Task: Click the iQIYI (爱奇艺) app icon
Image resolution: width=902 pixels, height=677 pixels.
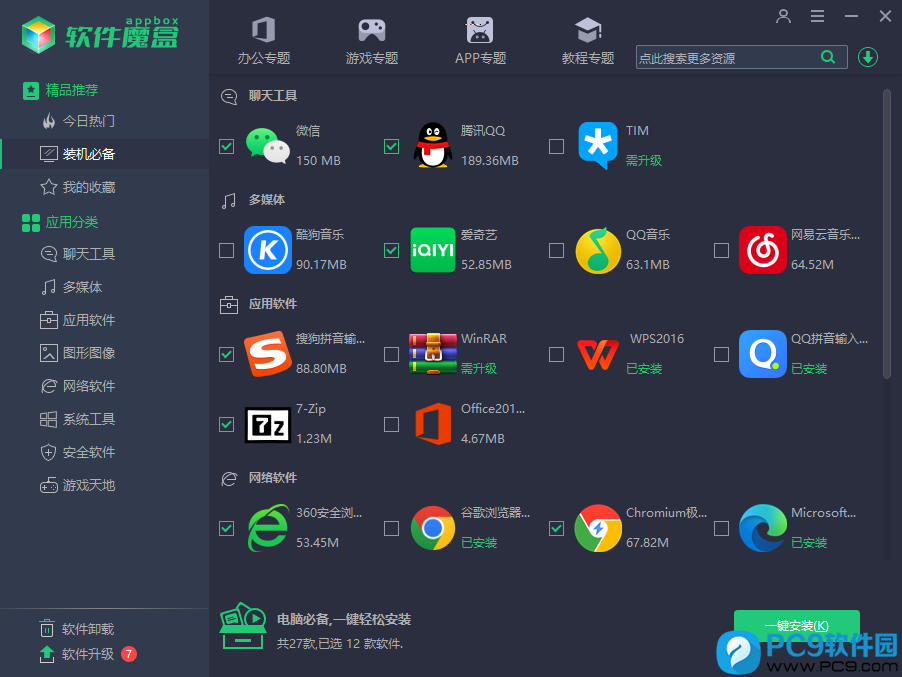Action: click(x=433, y=250)
